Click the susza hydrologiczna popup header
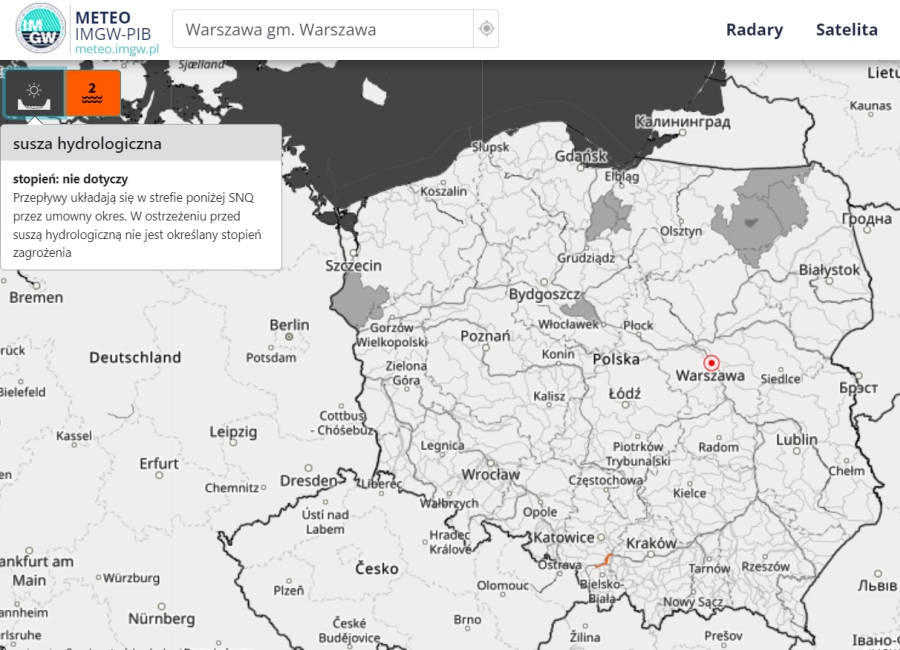Screen dimensions: 900x650 coord(141,144)
